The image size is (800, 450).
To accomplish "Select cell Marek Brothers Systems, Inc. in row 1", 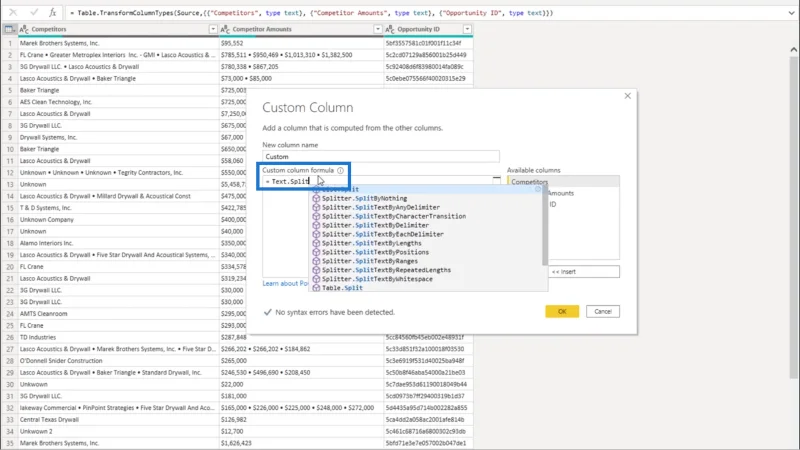I will (118, 43).
